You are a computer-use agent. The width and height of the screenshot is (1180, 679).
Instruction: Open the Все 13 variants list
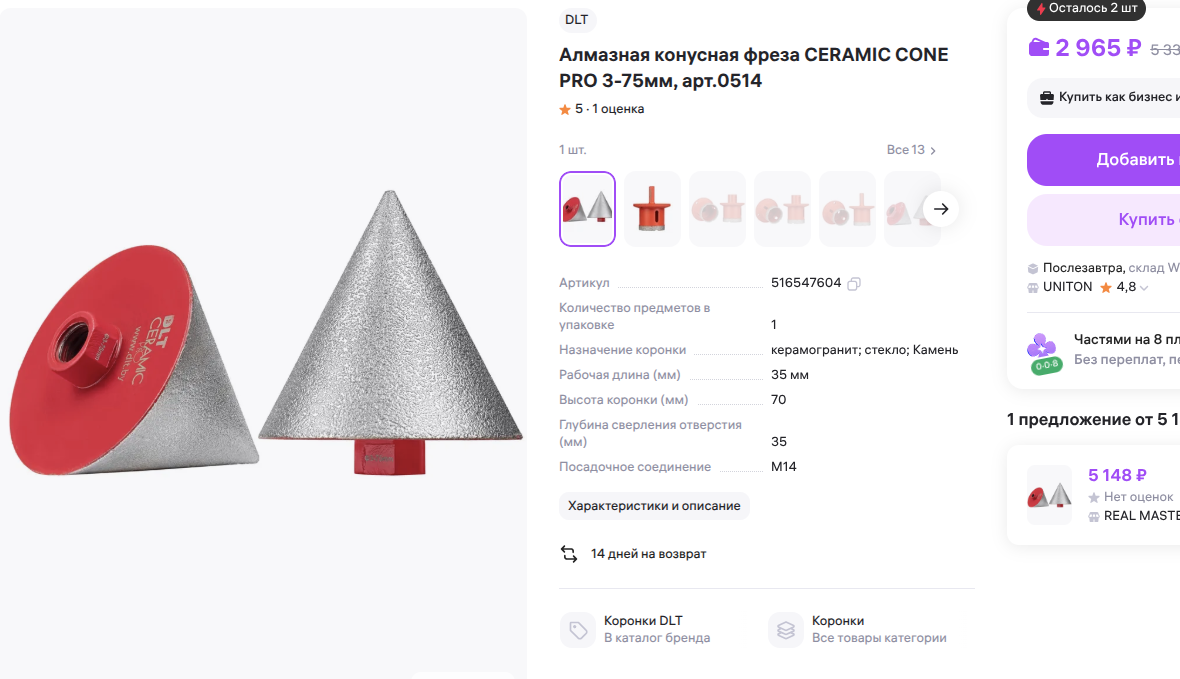pos(911,150)
